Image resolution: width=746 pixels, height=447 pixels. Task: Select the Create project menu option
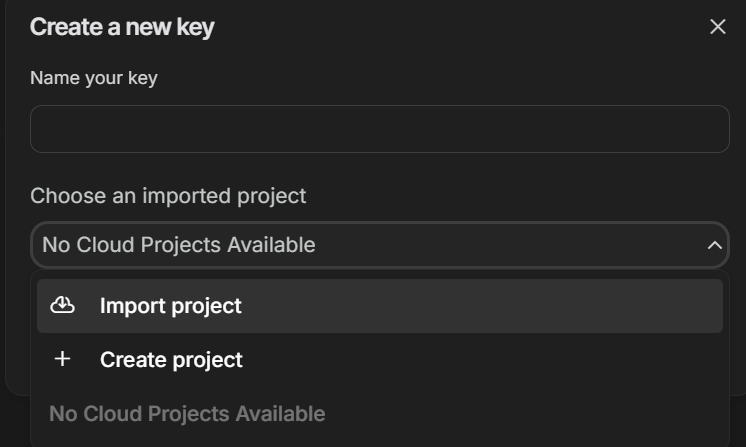click(171, 360)
